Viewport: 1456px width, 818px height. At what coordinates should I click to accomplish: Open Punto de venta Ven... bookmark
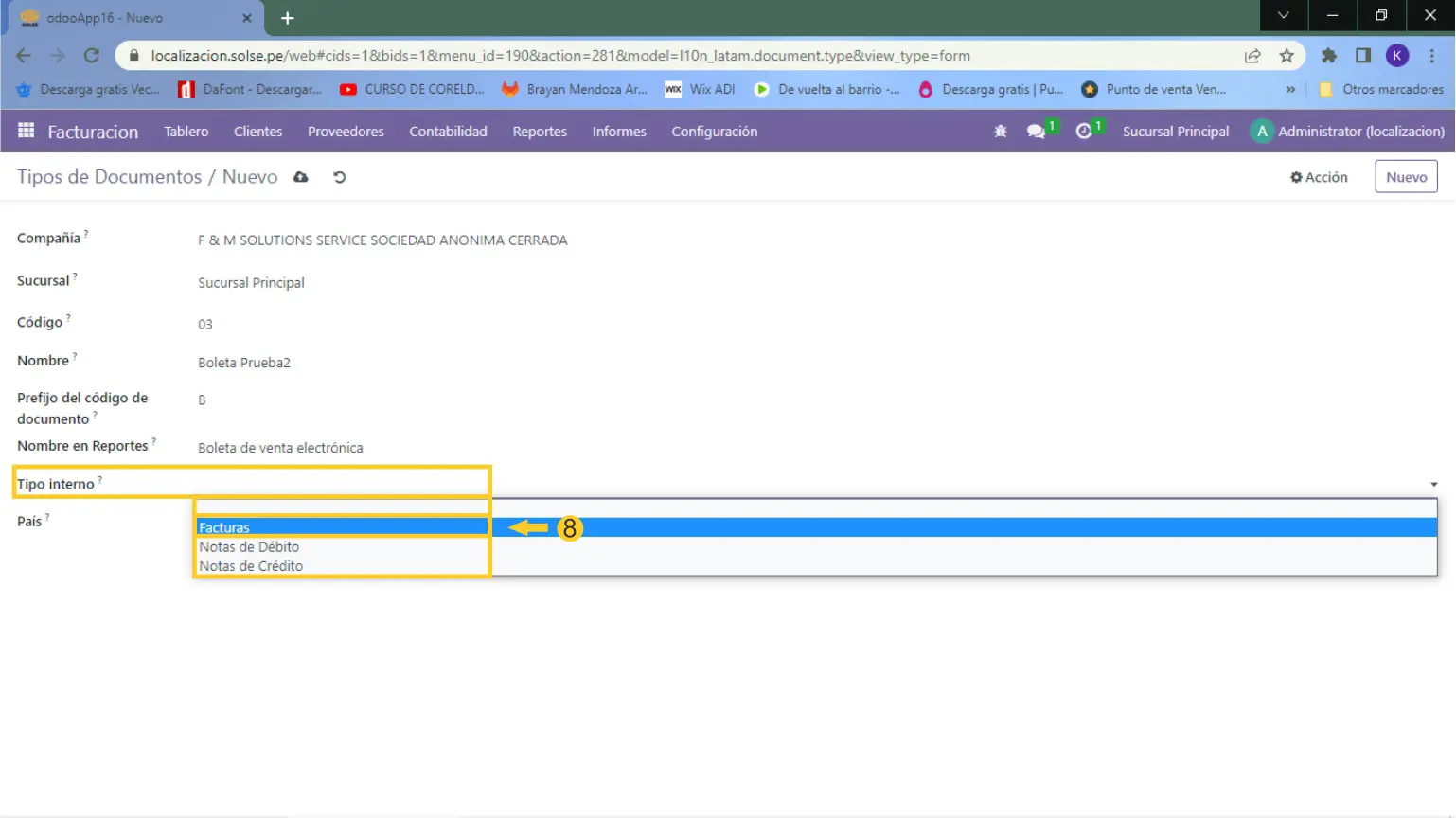[1155, 89]
